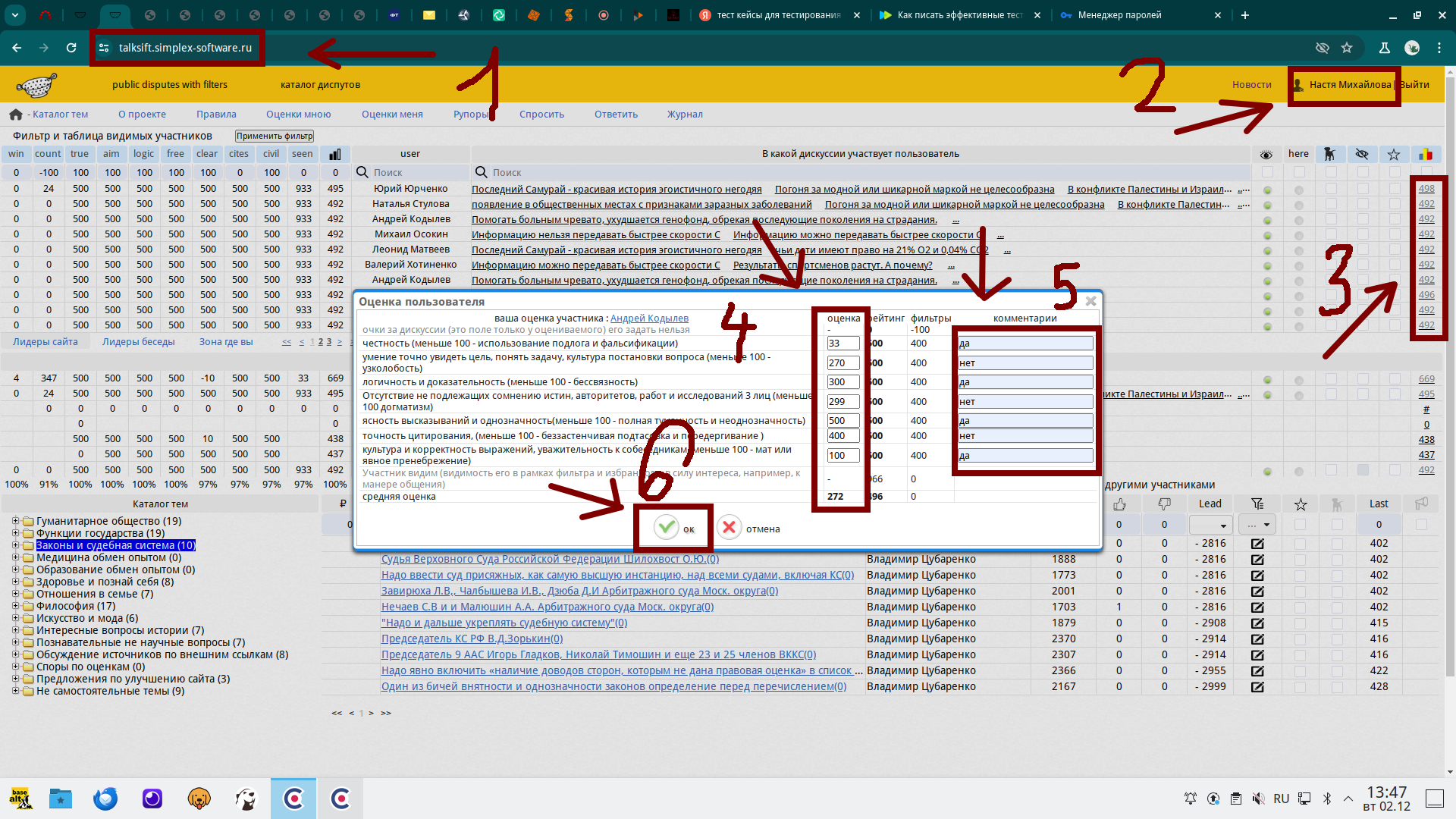Click the thumbs-up column header icon

pyautogui.click(x=1119, y=504)
